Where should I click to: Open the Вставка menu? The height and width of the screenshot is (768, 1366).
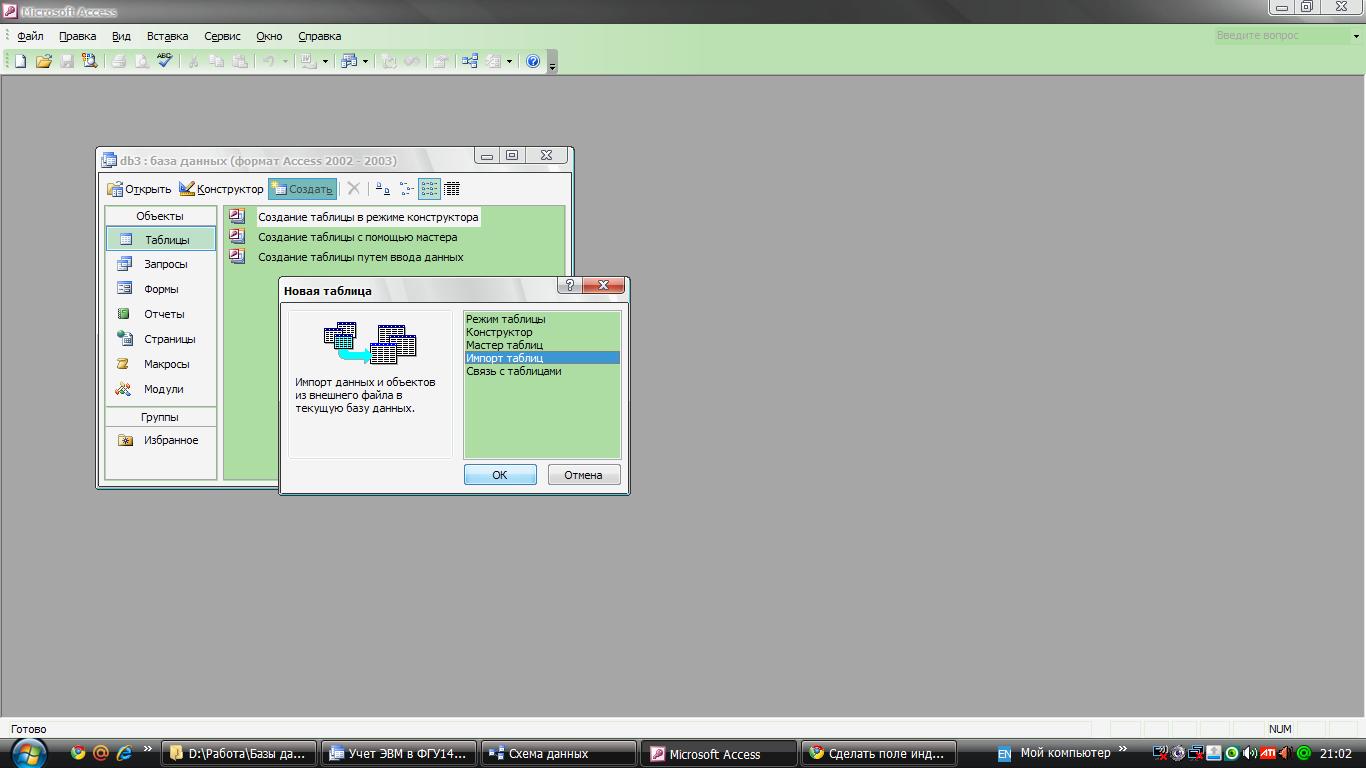(167, 36)
